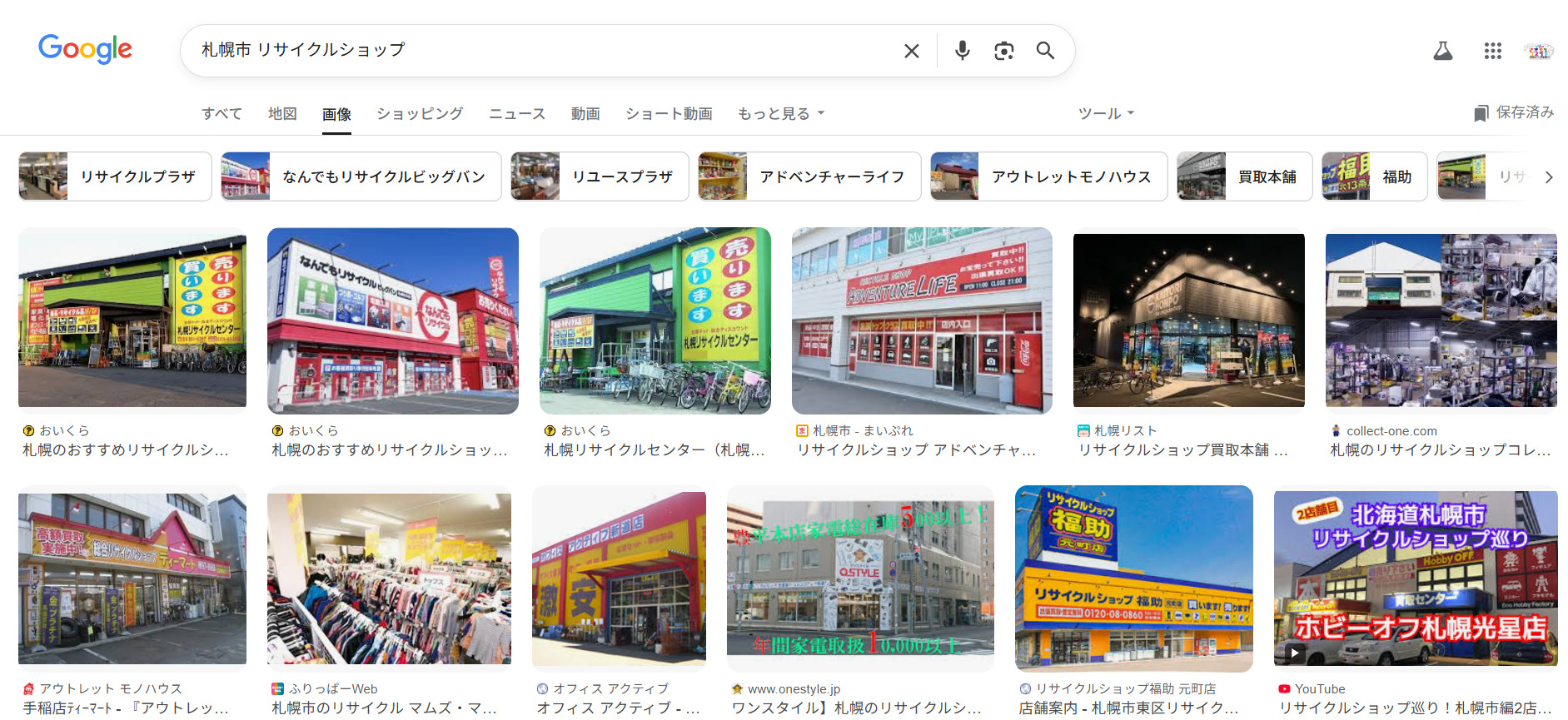Open link 札幌市のリサイクル マムズ・マ…

tap(384, 708)
